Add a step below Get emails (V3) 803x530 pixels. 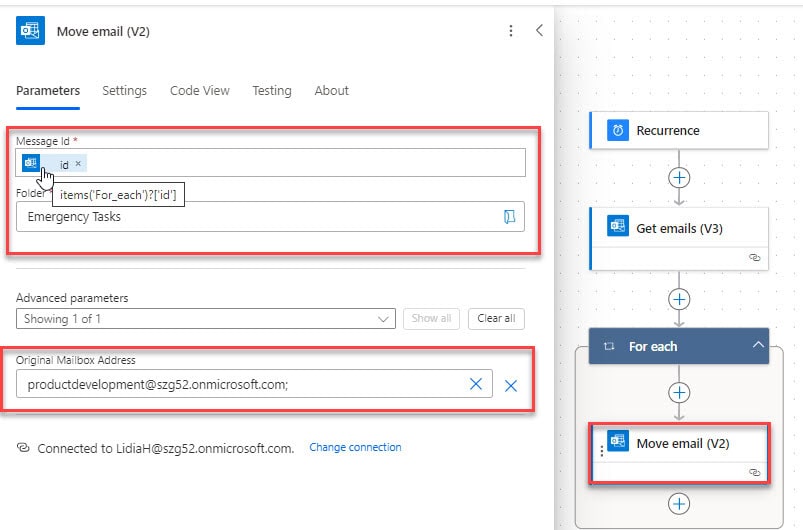pyautogui.click(x=679, y=299)
